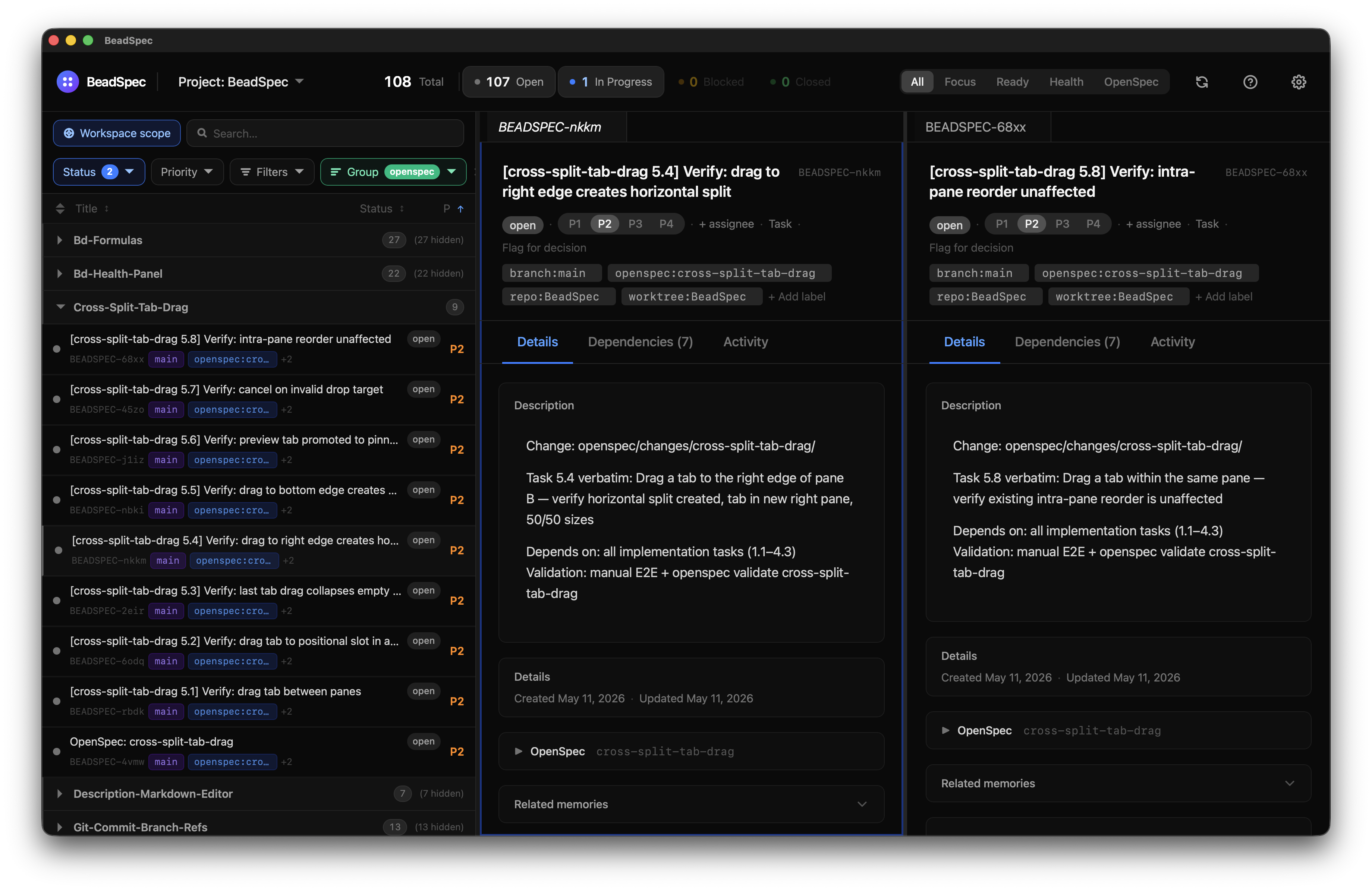Image resolution: width=1372 pixels, height=891 pixels.
Task: Click the Group lines icon
Action: click(x=335, y=172)
